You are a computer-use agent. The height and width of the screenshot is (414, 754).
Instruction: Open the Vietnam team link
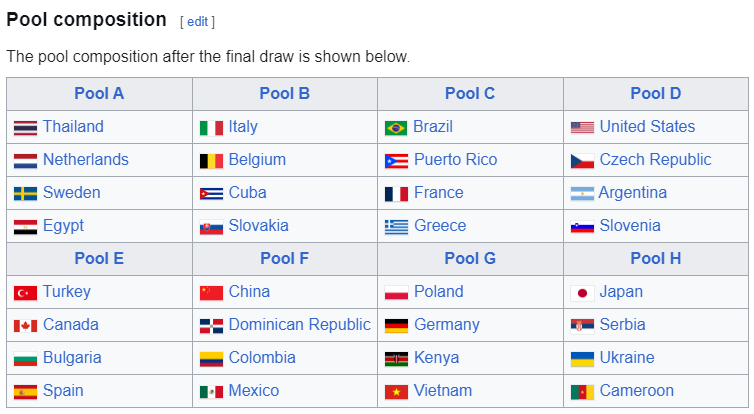pos(443,390)
